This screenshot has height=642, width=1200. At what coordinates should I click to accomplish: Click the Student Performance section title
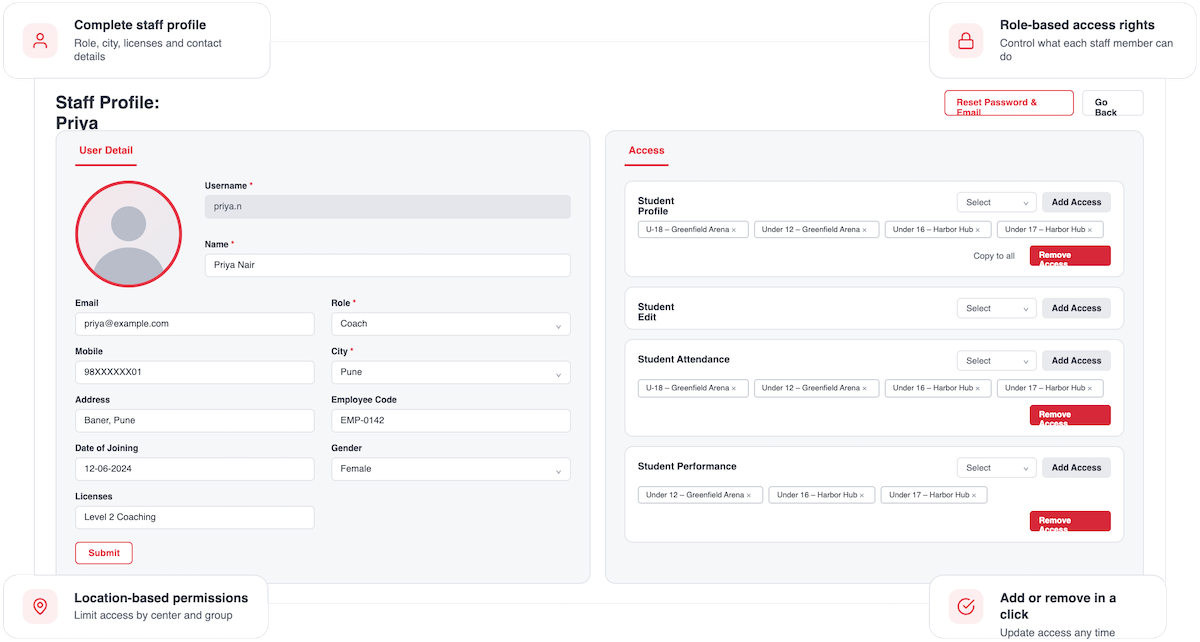click(x=687, y=467)
